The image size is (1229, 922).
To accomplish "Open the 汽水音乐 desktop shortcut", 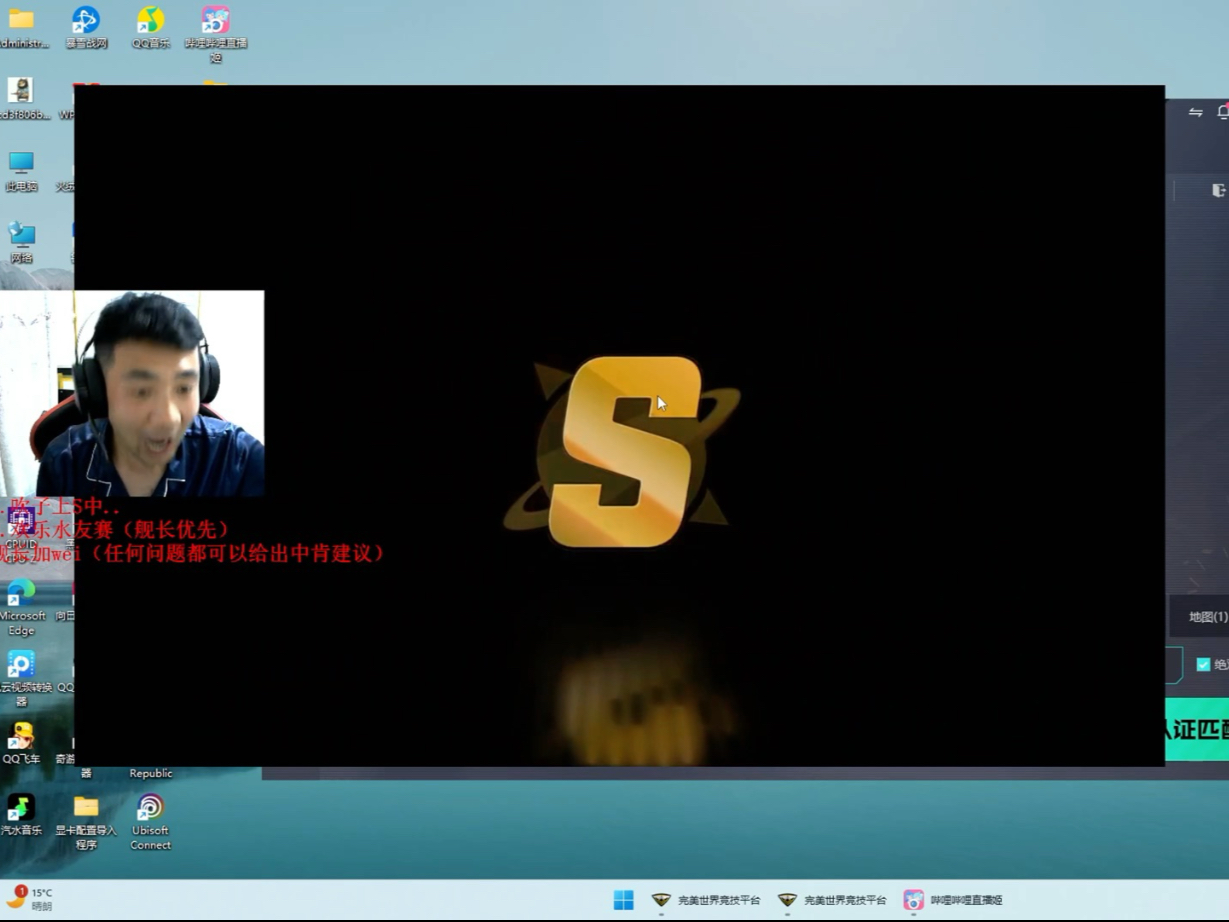I will click(x=21, y=815).
